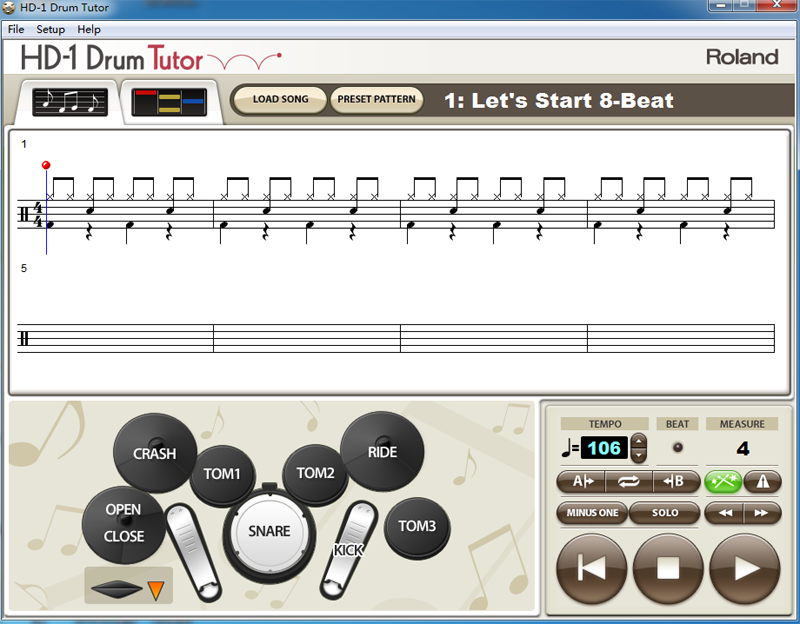Click measure number 1 on the score
Screen dimensions: 800x624
[23, 144]
